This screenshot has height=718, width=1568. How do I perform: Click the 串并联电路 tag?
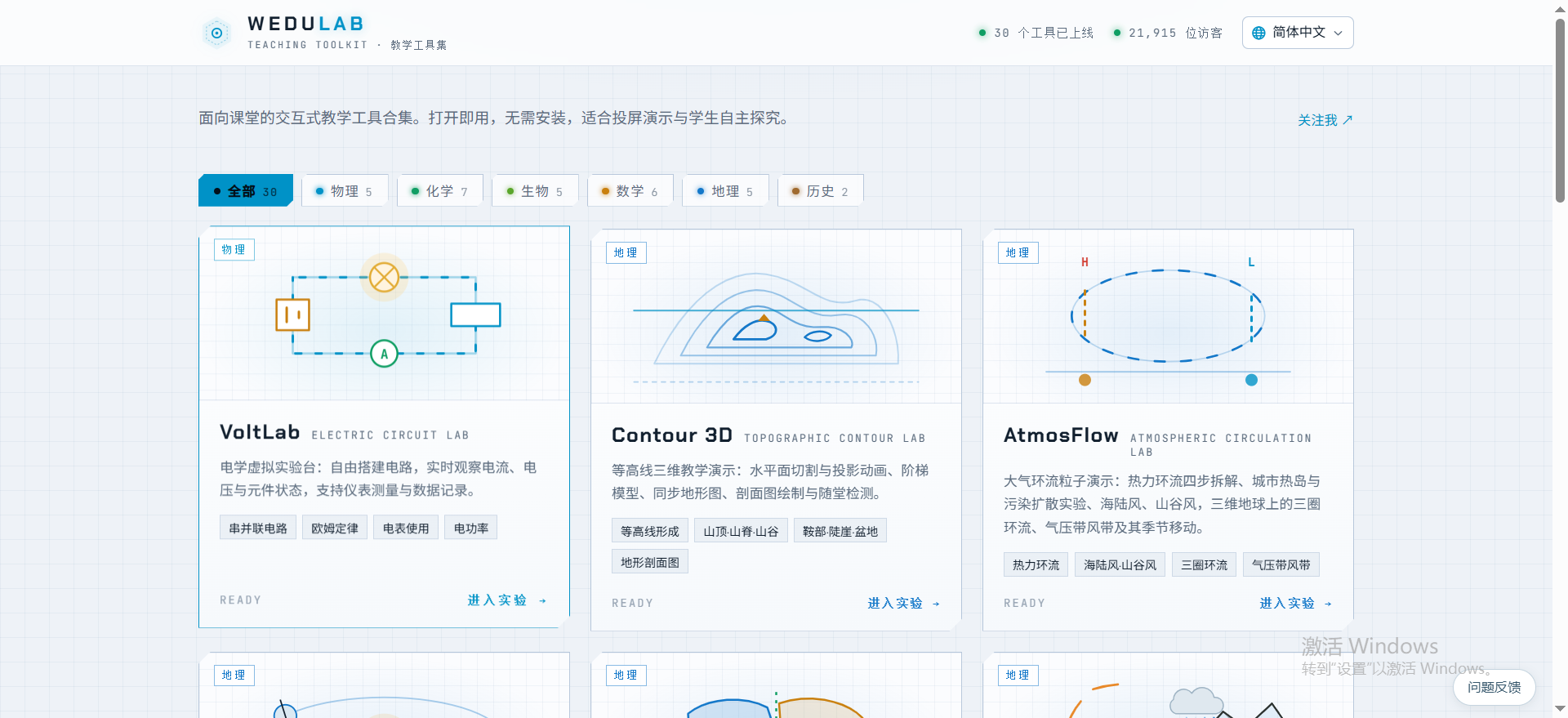(x=258, y=528)
